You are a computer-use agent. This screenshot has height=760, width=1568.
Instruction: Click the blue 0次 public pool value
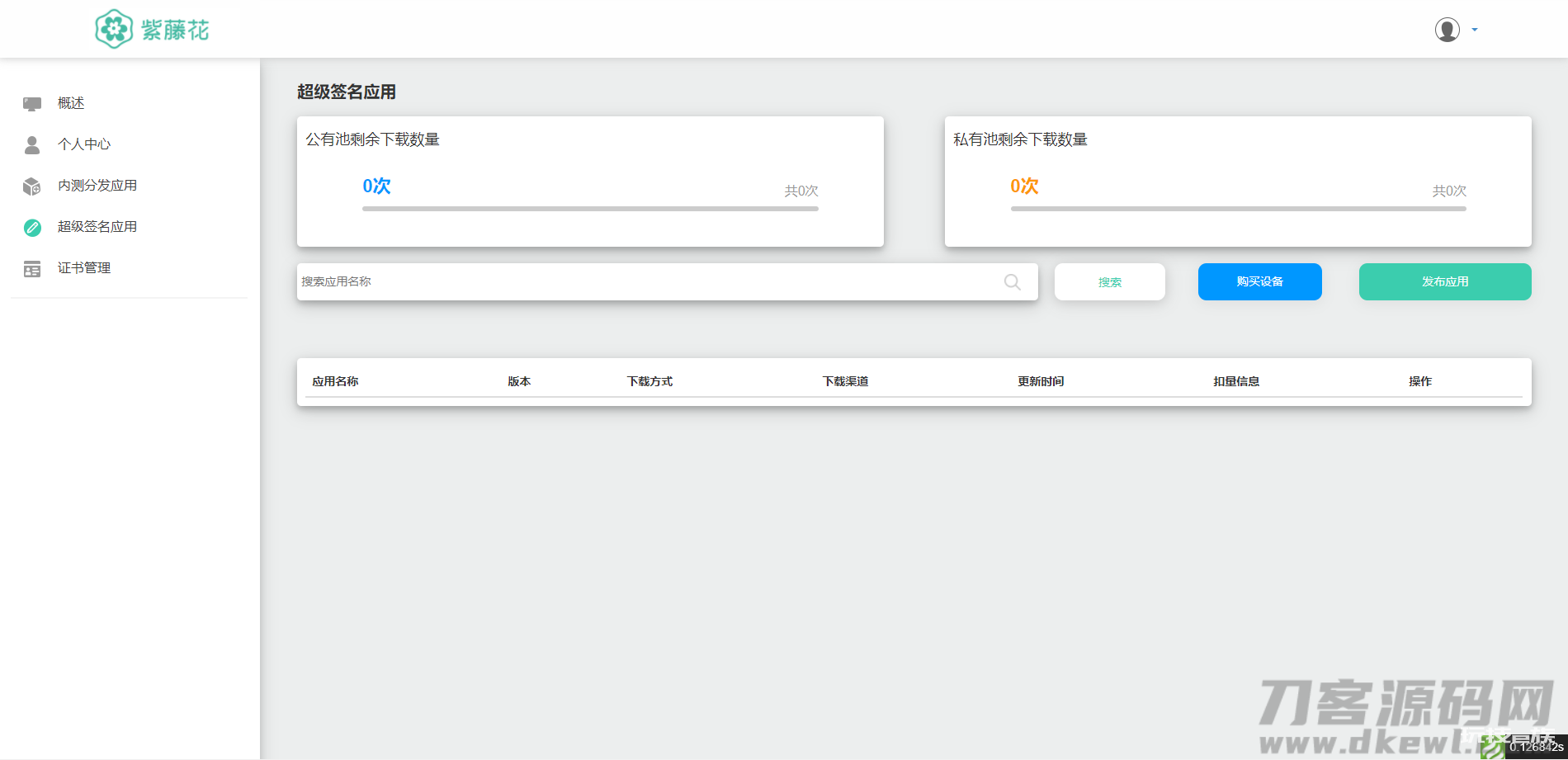coord(377,186)
